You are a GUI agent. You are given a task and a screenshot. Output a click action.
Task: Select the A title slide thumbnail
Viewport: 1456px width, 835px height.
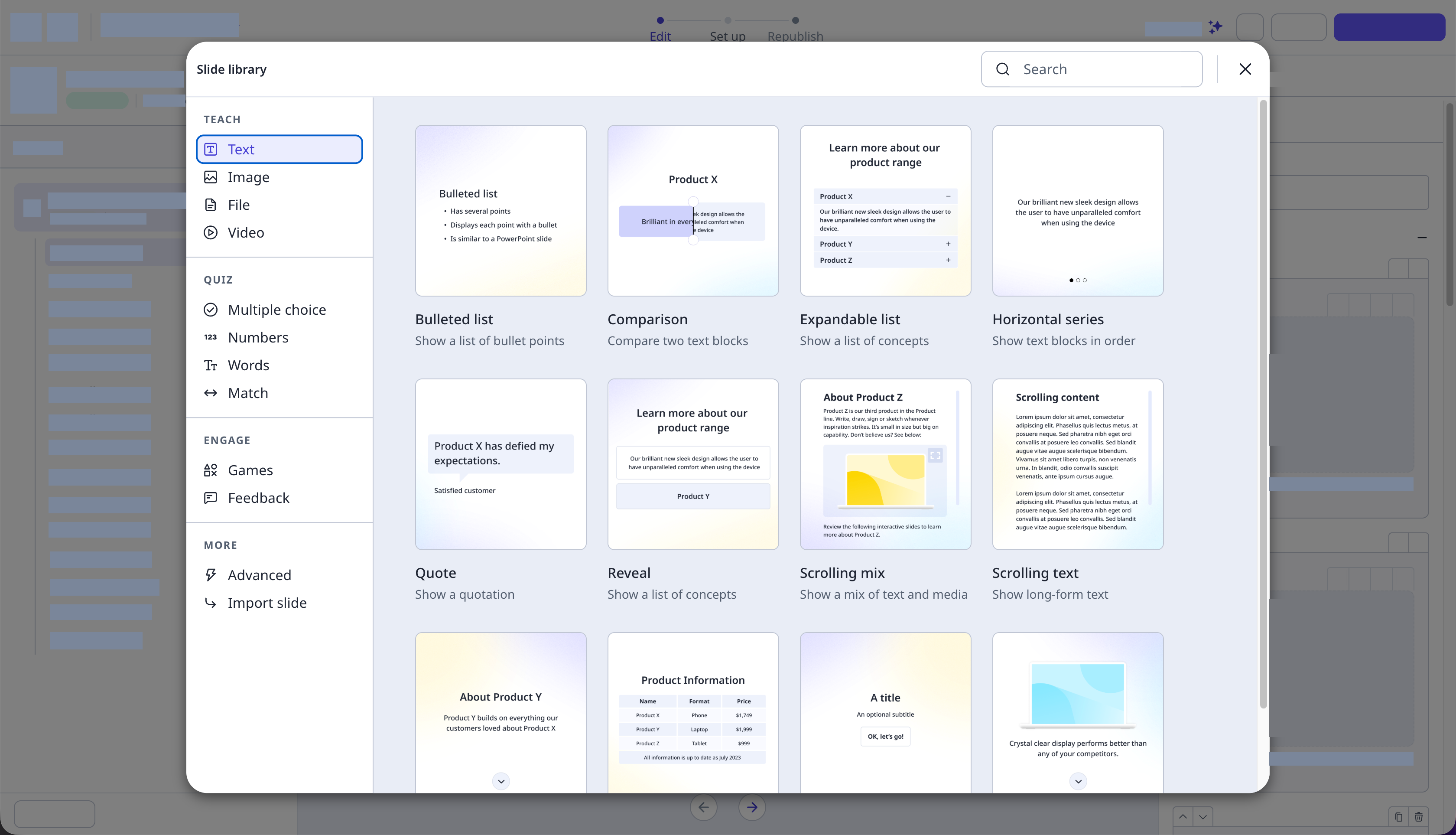[x=885, y=713]
